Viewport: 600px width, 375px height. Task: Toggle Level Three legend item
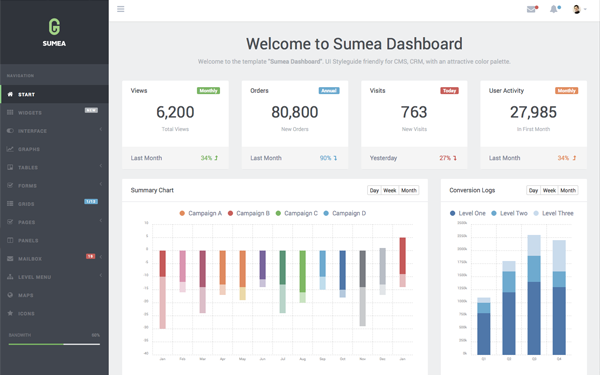pos(553,213)
